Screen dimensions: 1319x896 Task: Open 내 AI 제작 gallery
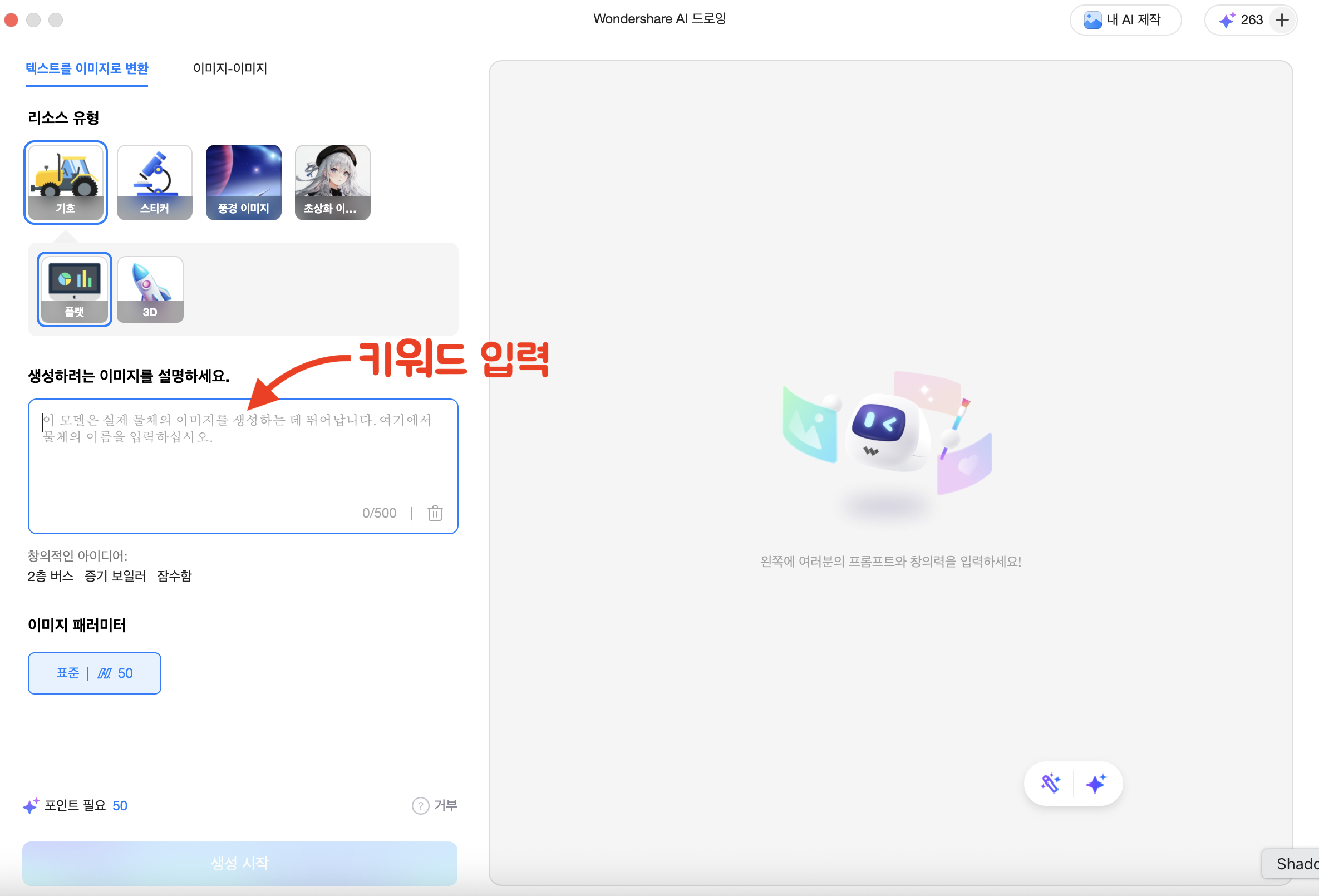[x=1124, y=21]
